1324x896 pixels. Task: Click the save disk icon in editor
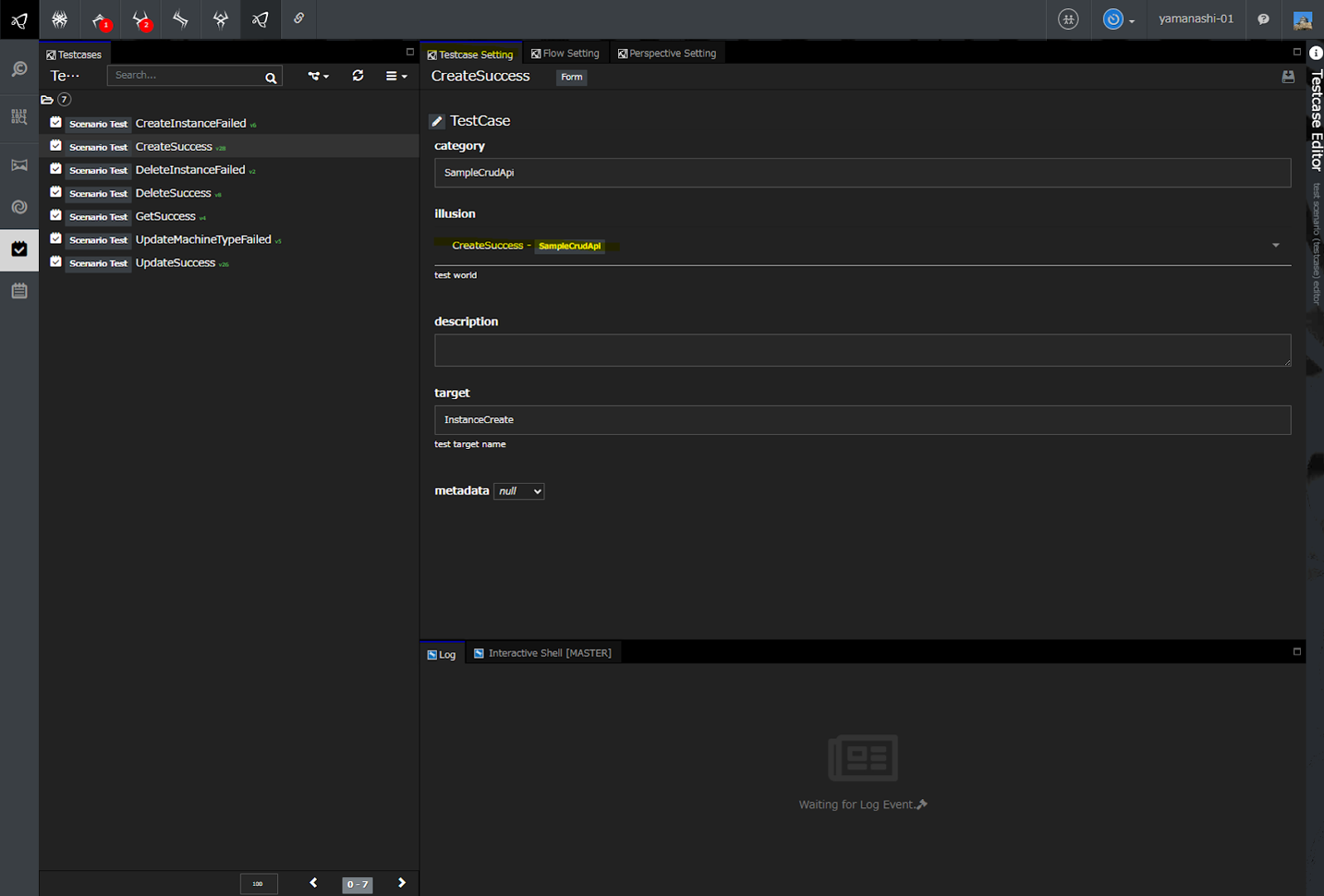pyautogui.click(x=1287, y=76)
